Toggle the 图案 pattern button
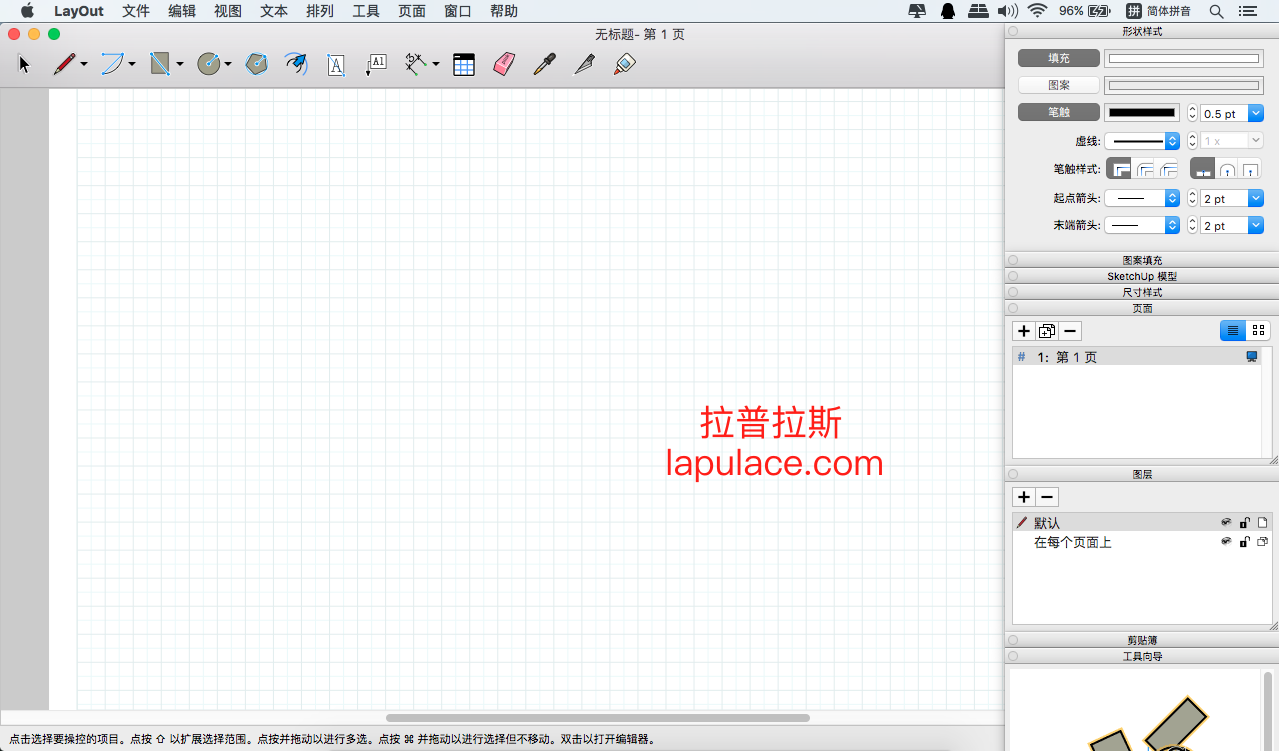This screenshot has width=1279, height=751. click(x=1058, y=85)
